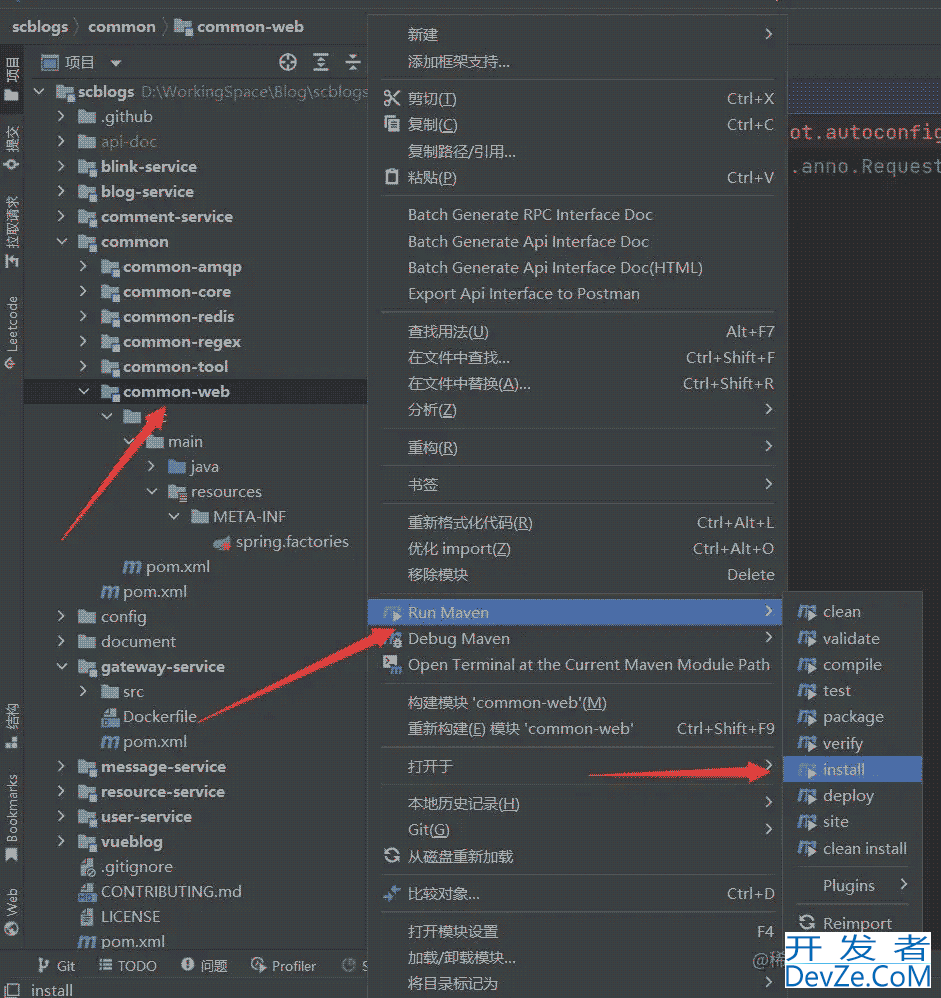The height and width of the screenshot is (998, 941).
Task: Open the Plugins submenu
Action: pos(852,885)
